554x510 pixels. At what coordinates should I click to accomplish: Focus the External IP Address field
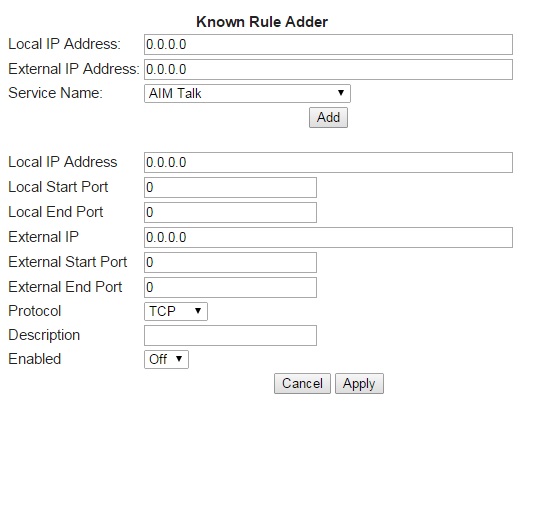pyautogui.click(x=328, y=69)
